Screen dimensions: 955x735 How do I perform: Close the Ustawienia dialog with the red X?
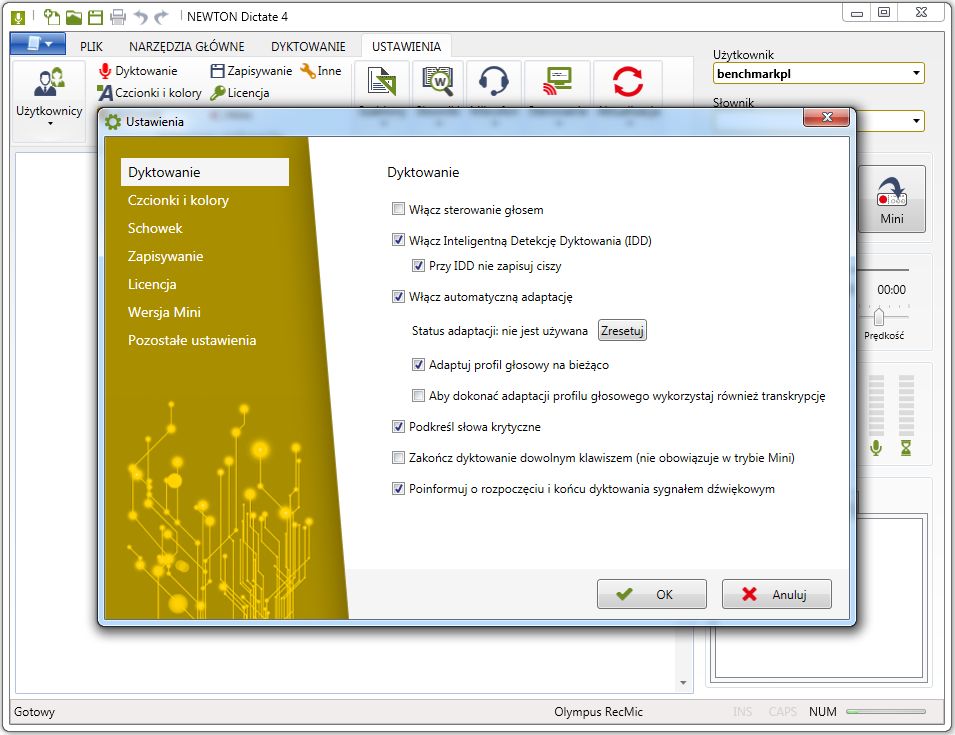[826, 117]
